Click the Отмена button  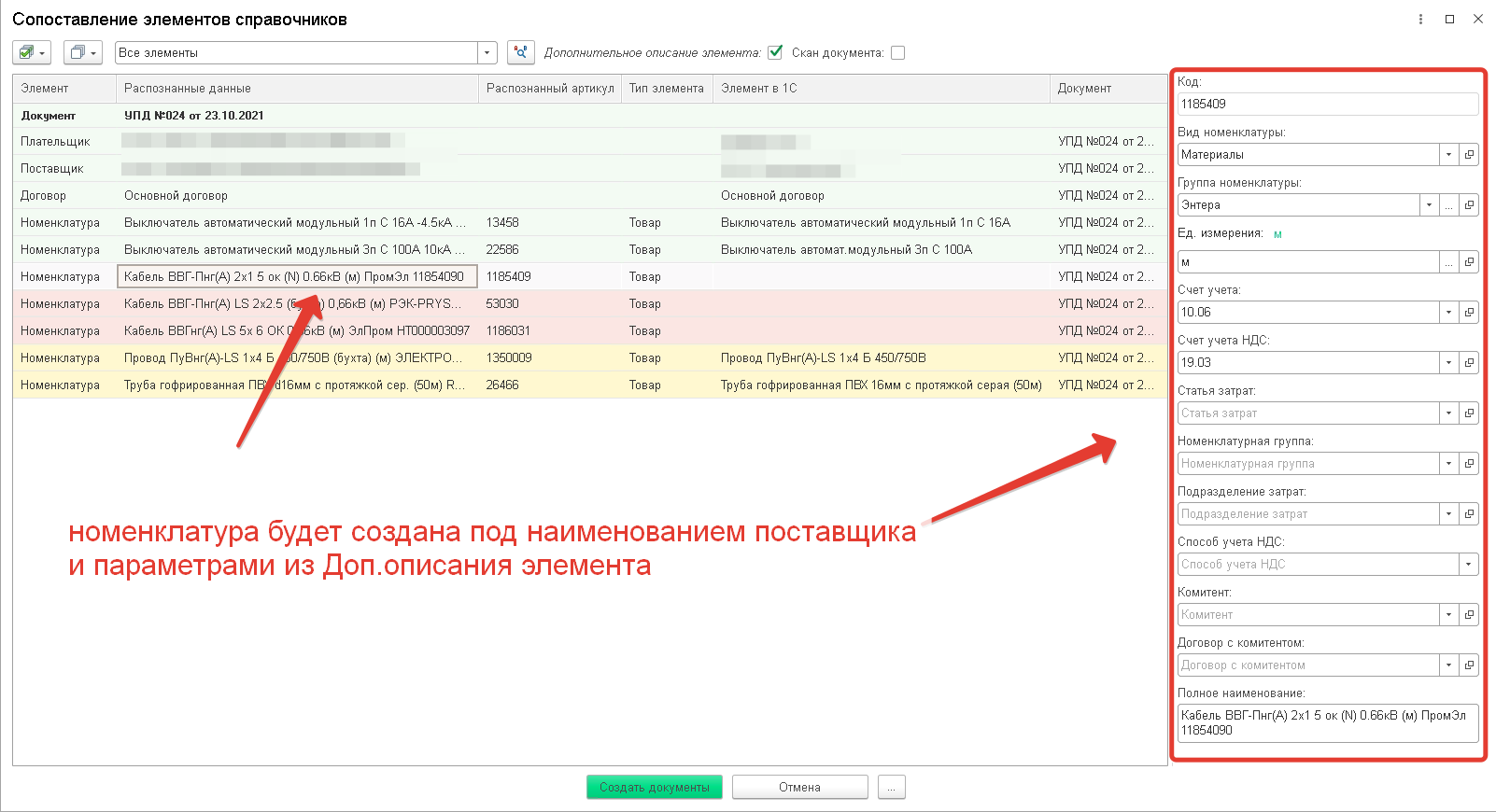coord(800,788)
